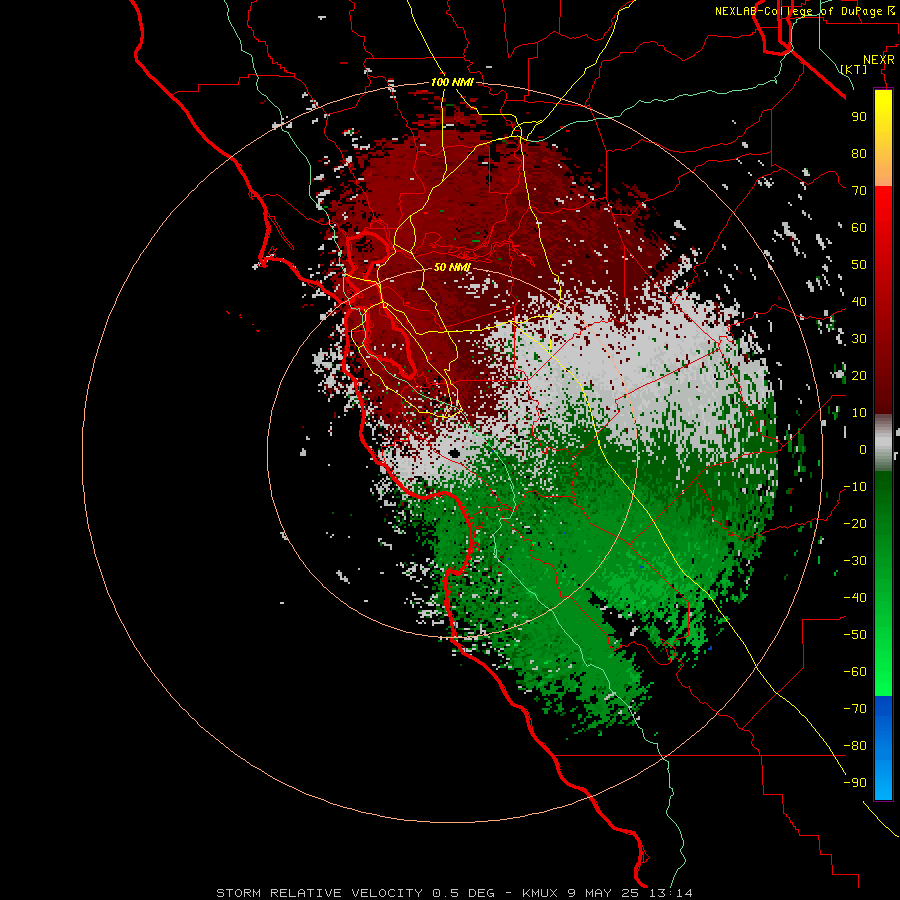The width and height of the screenshot is (900, 900).
Task: Pick the -50 scale label
Action: tap(855, 635)
